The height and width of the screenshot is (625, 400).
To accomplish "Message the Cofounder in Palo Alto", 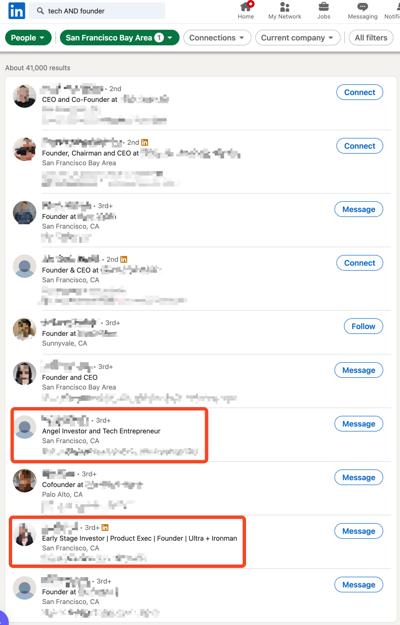I will click(359, 477).
